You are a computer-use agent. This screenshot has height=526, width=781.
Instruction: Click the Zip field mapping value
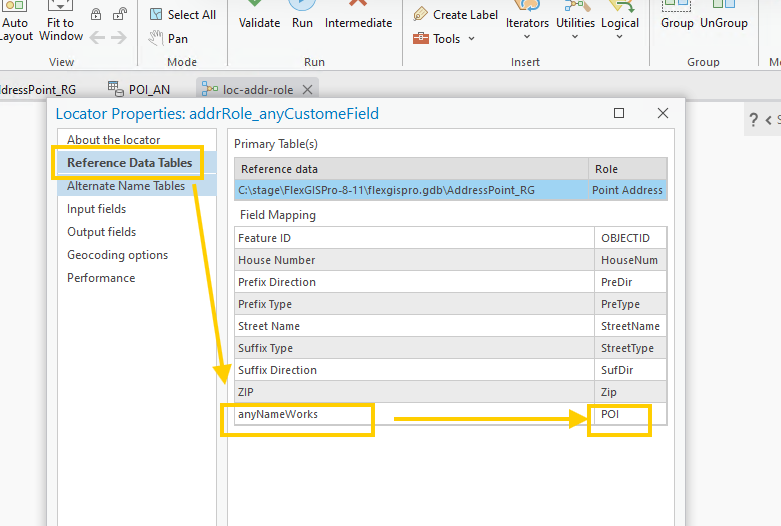click(630, 392)
